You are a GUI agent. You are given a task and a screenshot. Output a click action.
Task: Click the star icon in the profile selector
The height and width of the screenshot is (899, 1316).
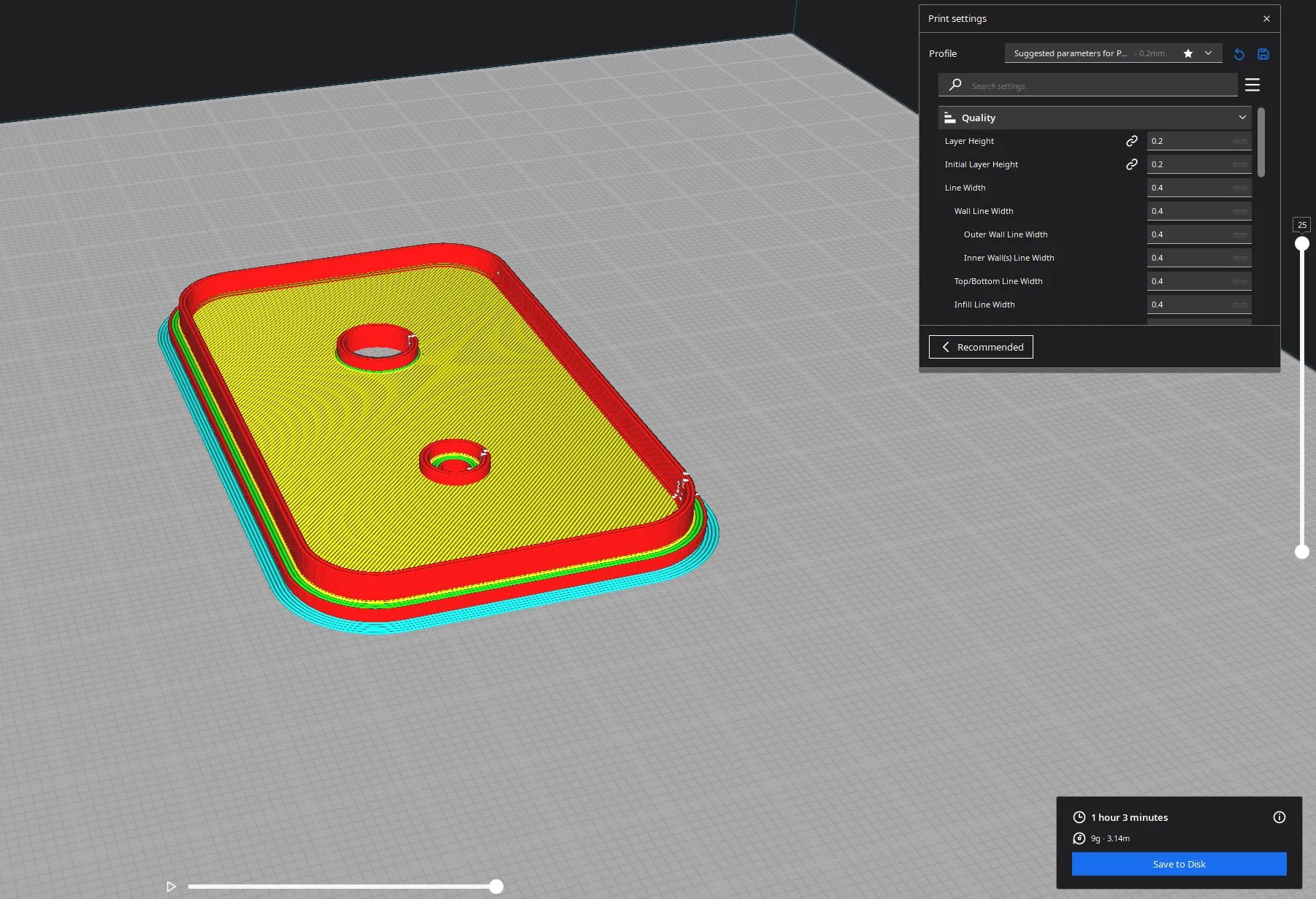tap(1188, 53)
